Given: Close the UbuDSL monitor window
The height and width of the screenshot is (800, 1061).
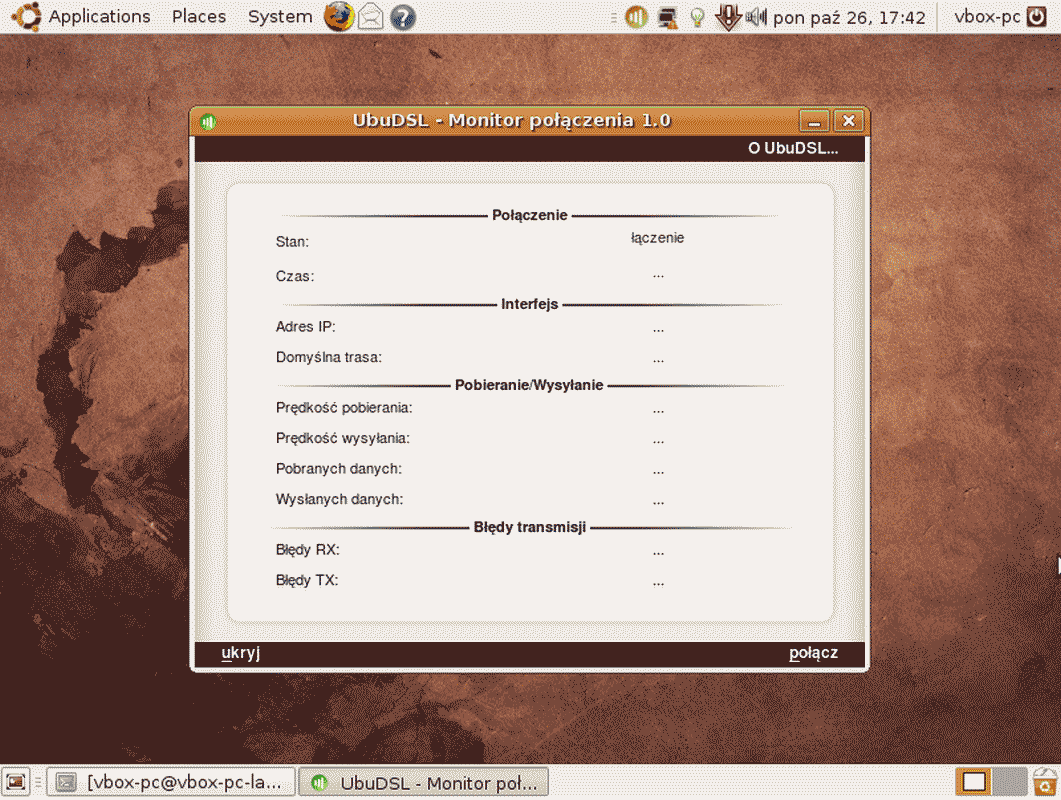Looking at the screenshot, I should 849,121.
